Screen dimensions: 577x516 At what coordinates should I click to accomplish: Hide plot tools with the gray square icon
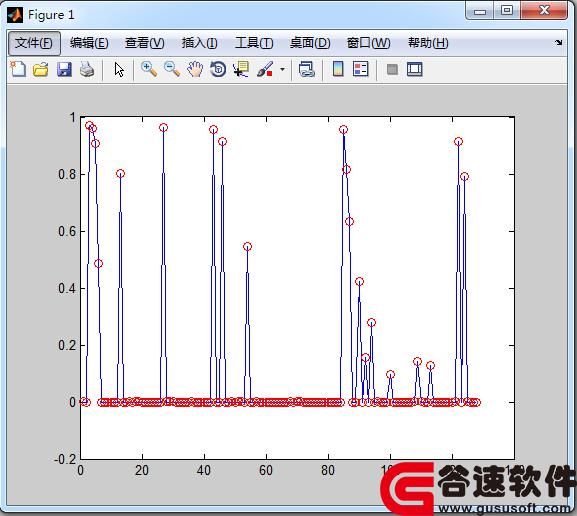click(x=392, y=69)
